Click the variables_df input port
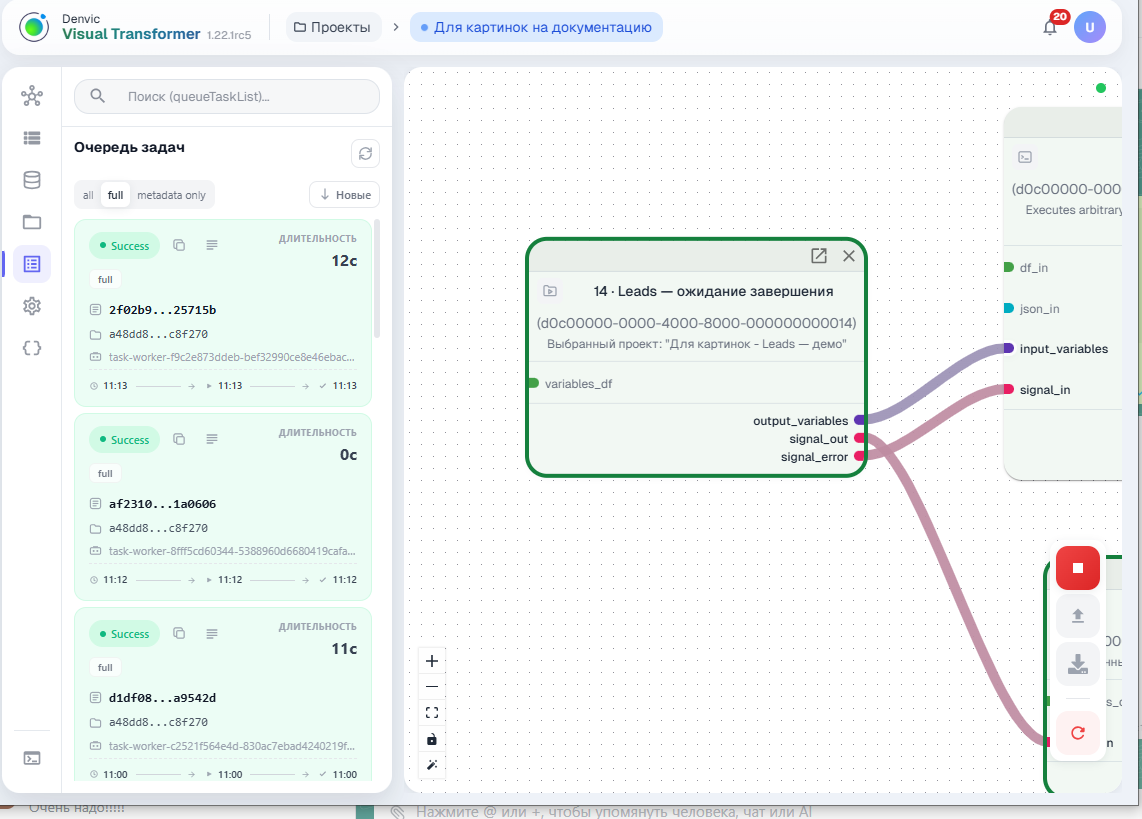Screen dimensions: 1142x819 pos(533,384)
